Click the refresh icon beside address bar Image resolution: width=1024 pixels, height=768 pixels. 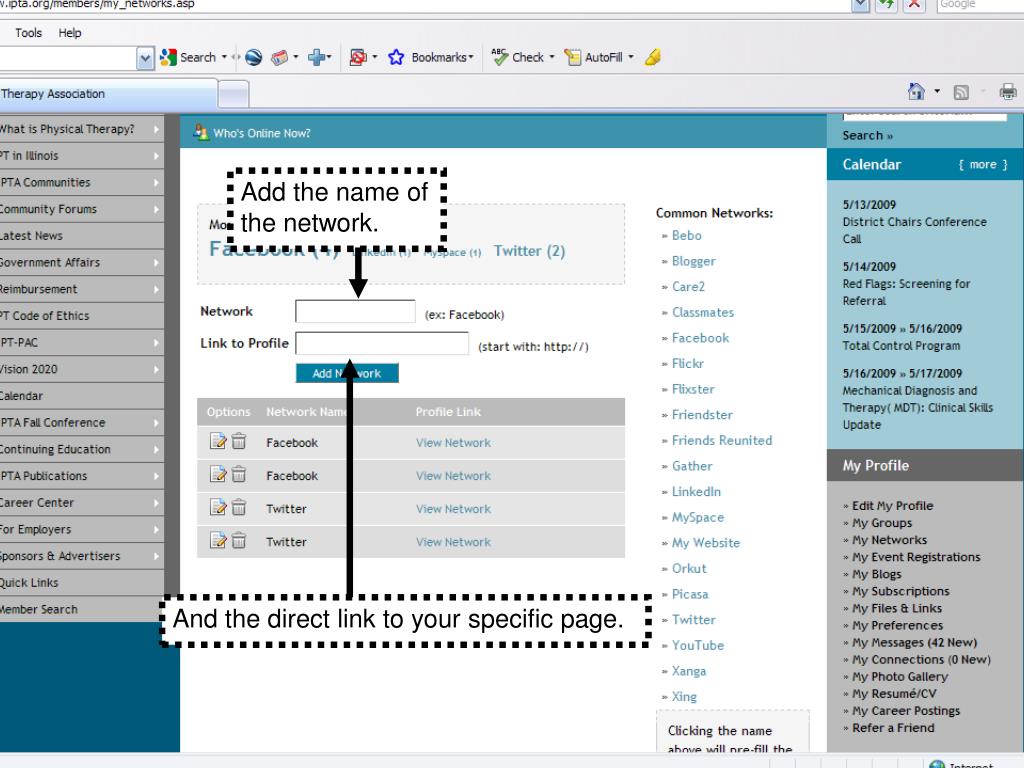(886, 4)
